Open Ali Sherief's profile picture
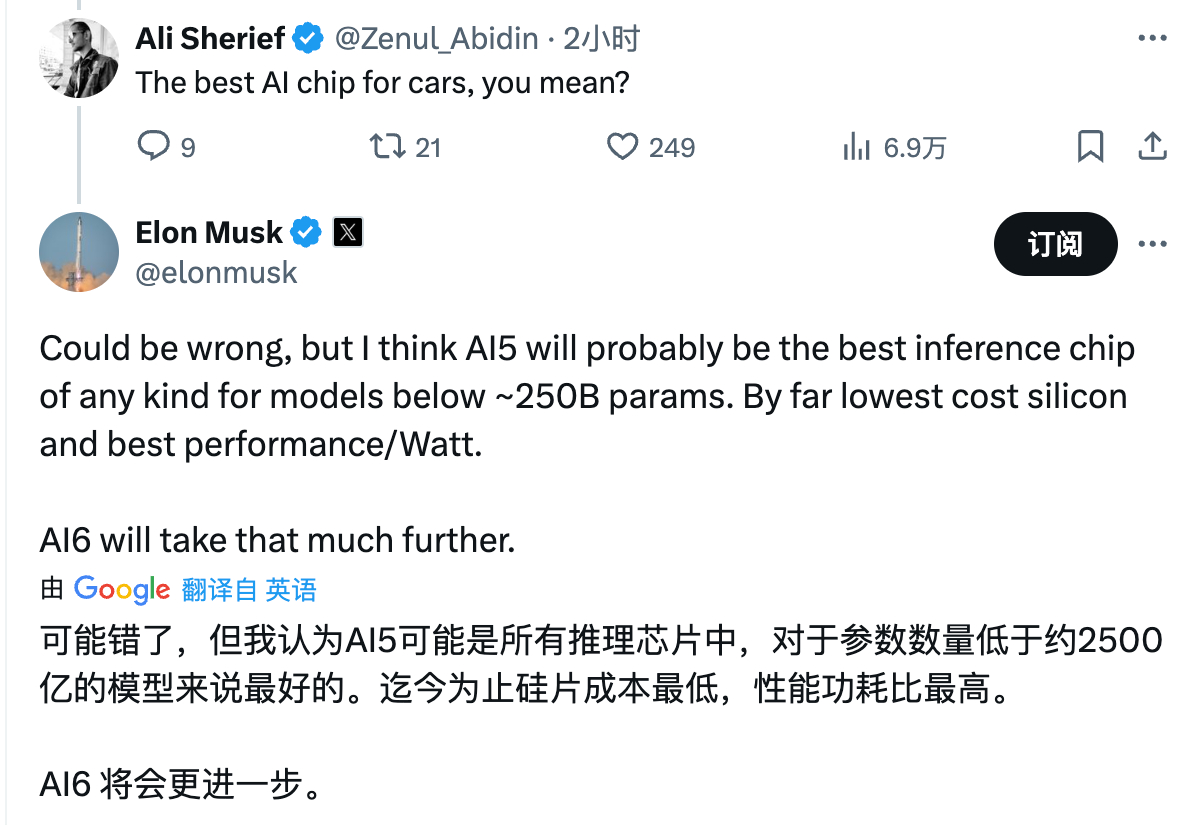The image size is (1202, 826). [x=78, y=57]
